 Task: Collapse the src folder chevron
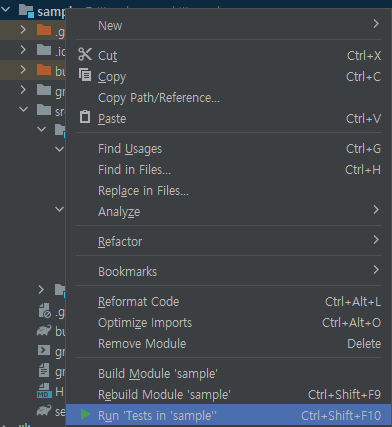[23, 109]
